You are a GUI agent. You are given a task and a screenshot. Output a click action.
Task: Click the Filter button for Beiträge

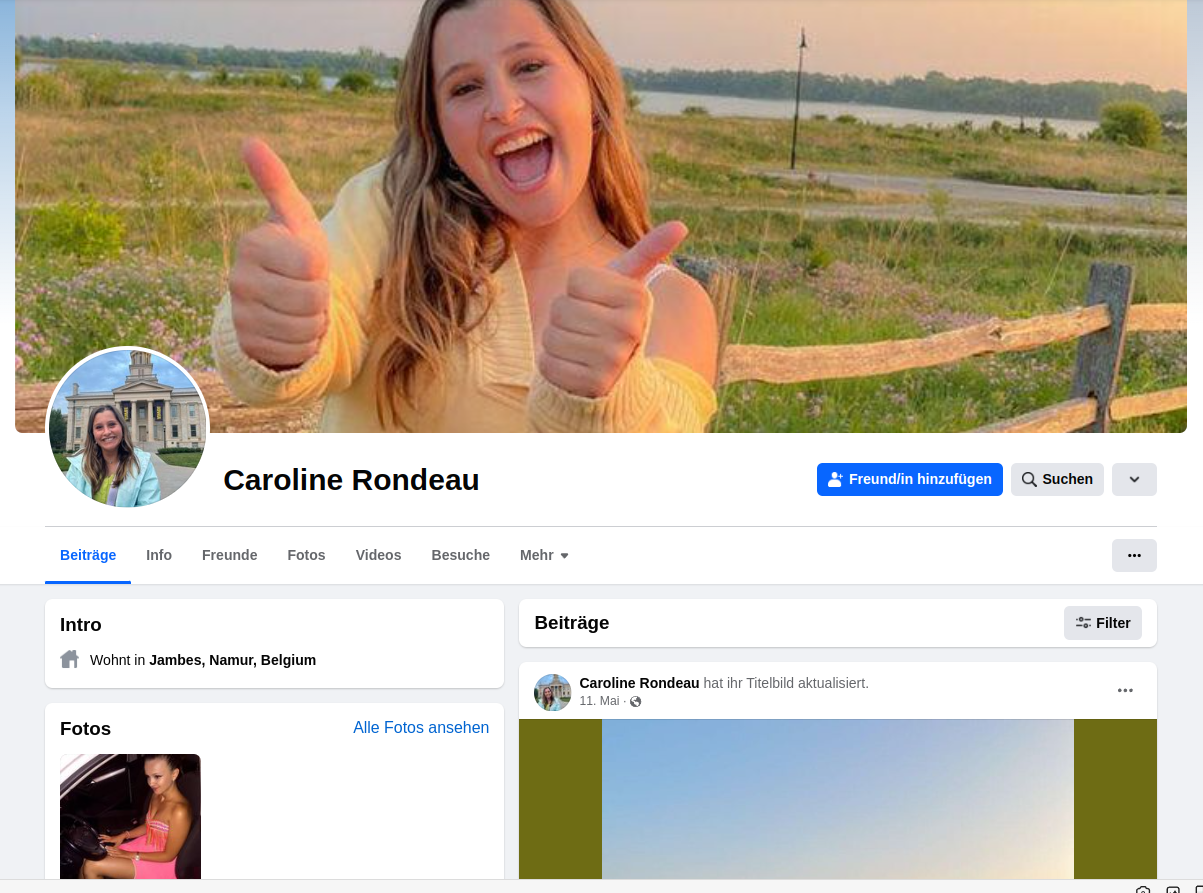tap(1103, 623)
